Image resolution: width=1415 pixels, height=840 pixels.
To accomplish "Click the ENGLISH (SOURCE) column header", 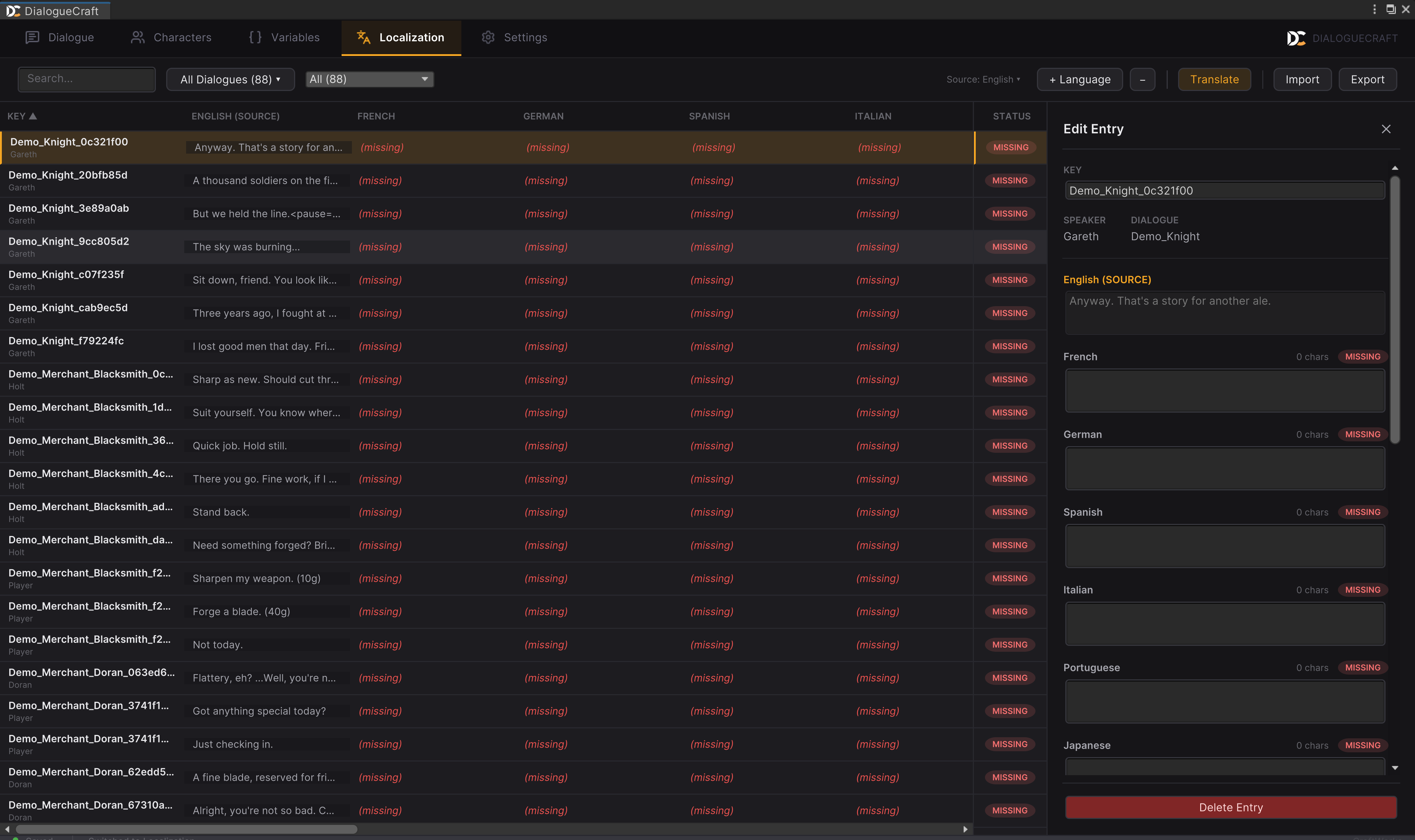I will pyautogui.click(x=235, y=116).
